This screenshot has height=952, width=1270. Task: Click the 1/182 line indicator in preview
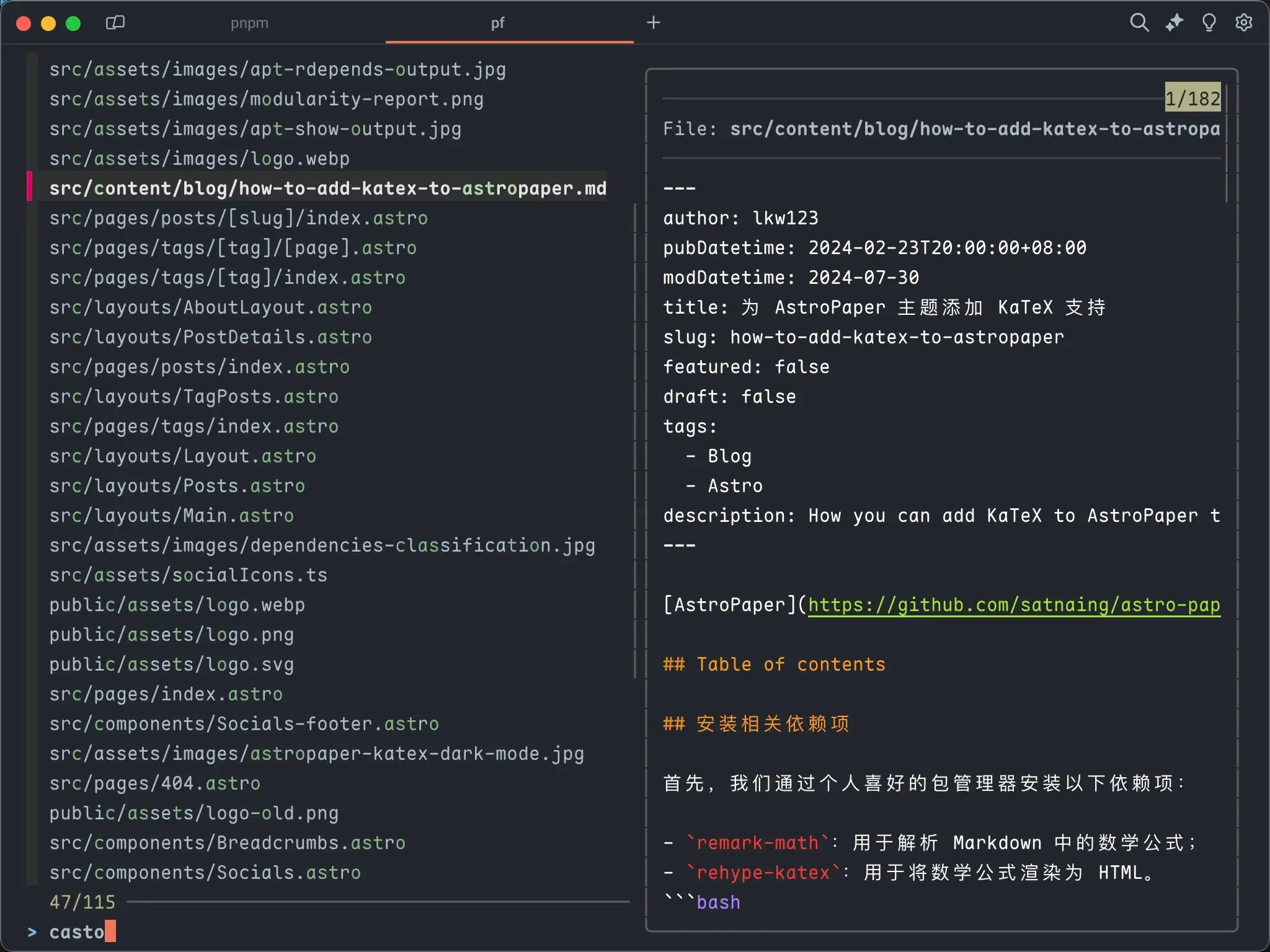pos(1192,98)
